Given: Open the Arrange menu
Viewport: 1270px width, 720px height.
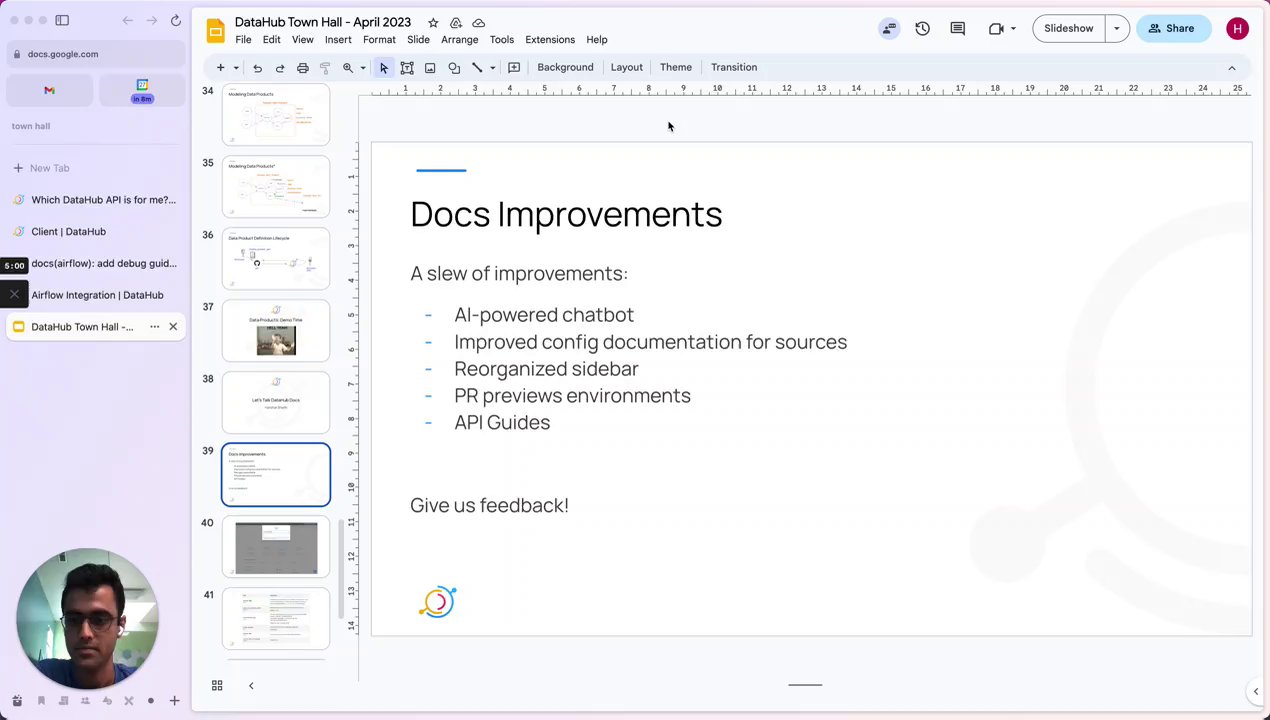Looking at the screenshot, I should (460, 40).
